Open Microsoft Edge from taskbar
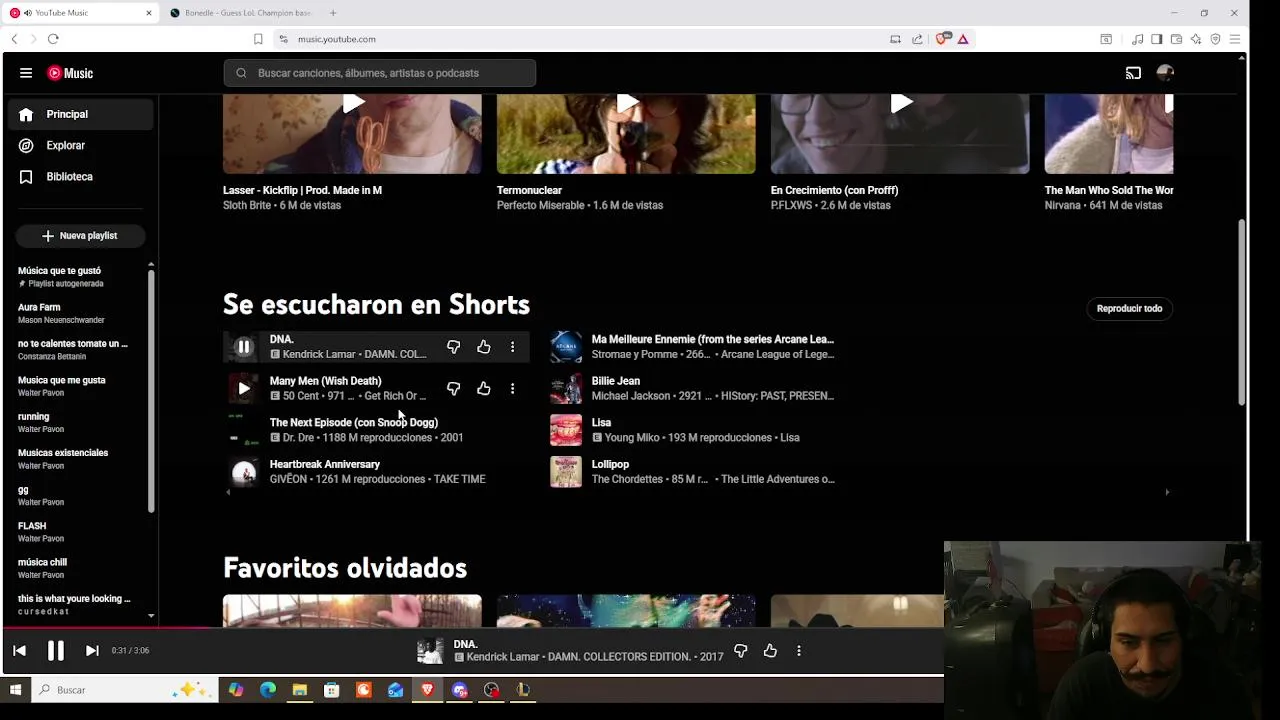This screenshot has height=720, width=1280. 268,690
